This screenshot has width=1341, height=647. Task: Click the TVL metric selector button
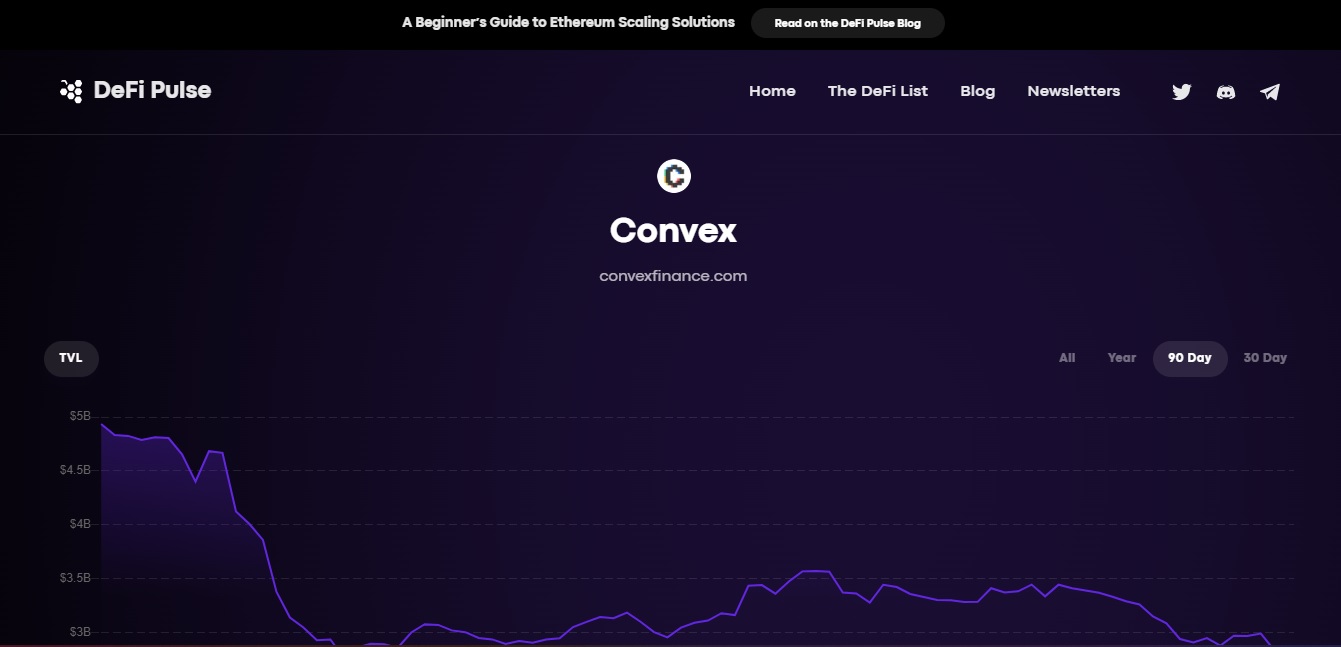click(70, 358)
